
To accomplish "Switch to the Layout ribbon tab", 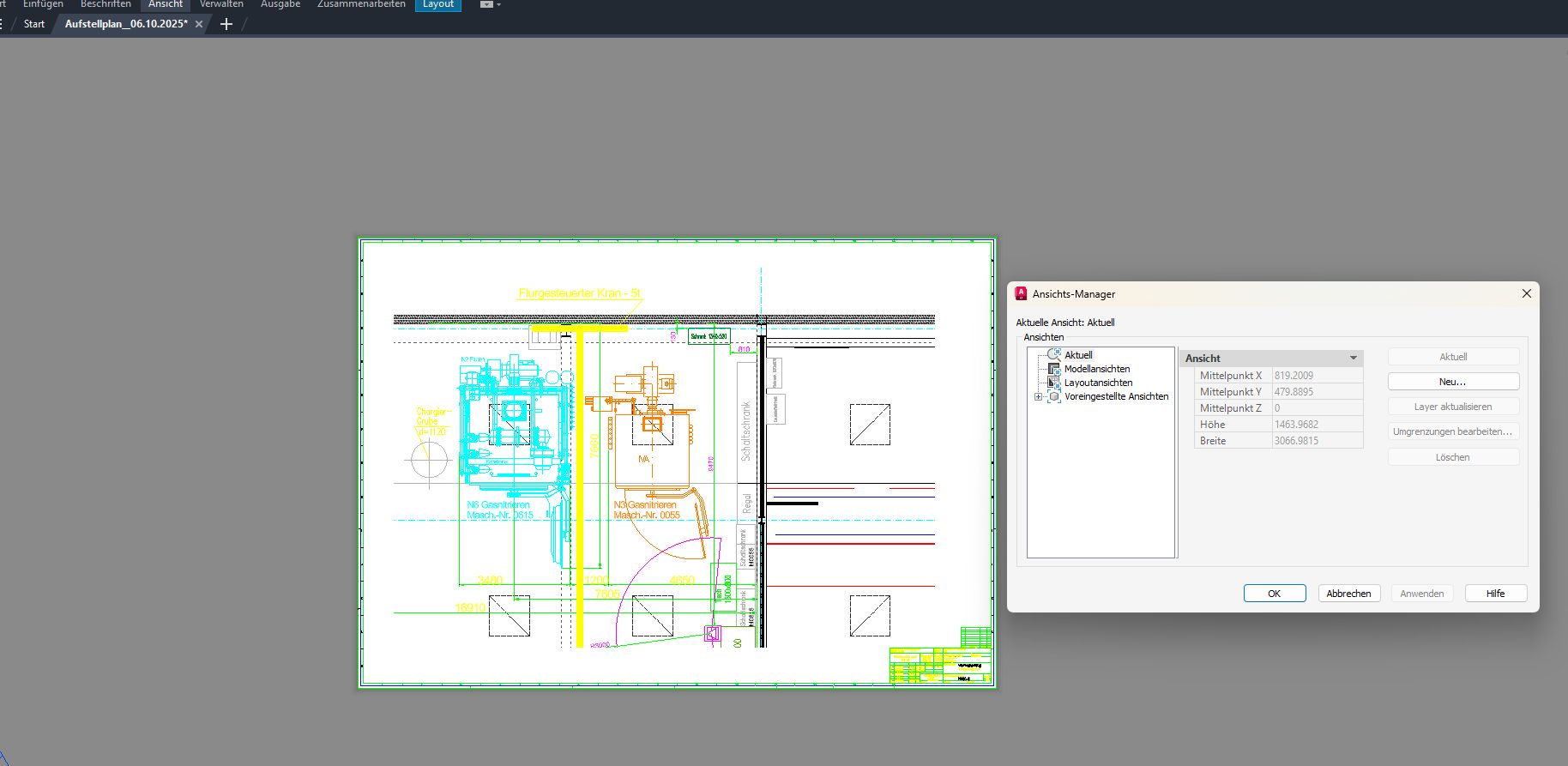I will (437, 4).
